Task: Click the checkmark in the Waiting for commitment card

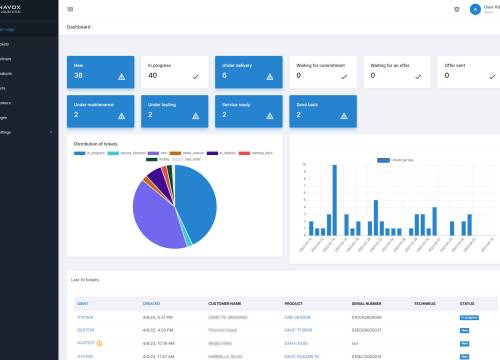Action: (x=344, y=77)
